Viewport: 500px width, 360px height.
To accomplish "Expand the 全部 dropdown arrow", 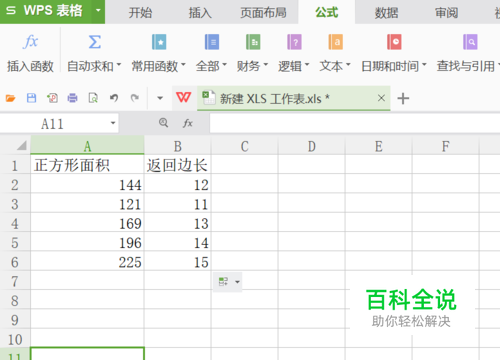I will [x=224, y=64].
